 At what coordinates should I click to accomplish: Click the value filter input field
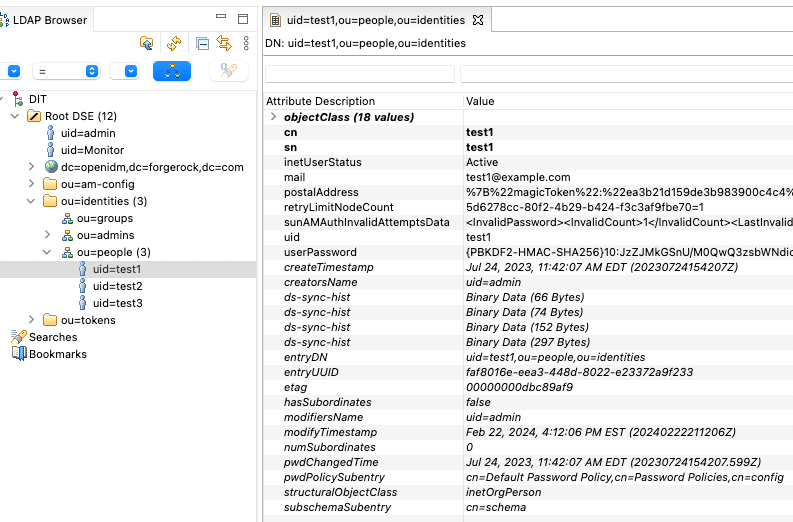point(626,74)
